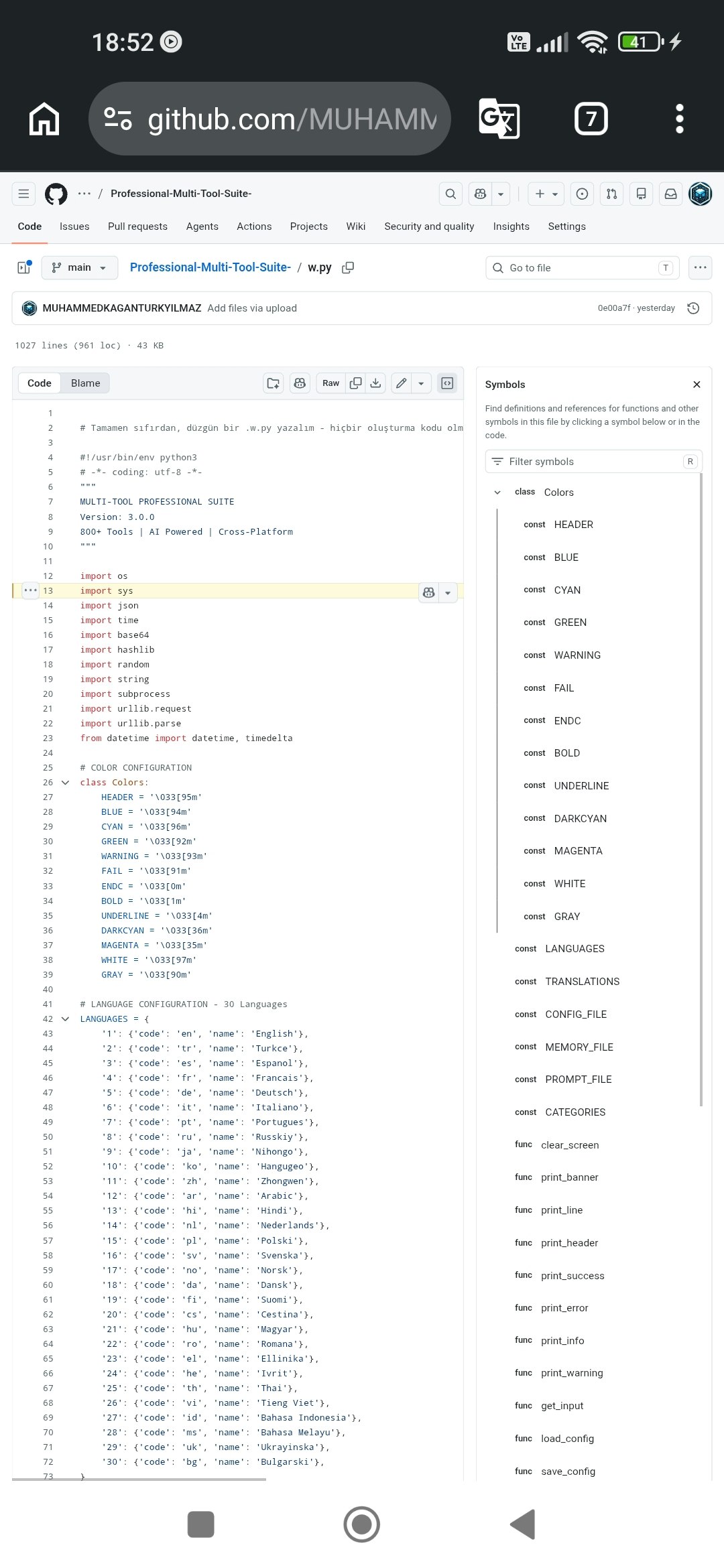This screenshot has height=1568, width=724.
Task: Ask Copilot about this file icon
Action: [x=300, y=383]
